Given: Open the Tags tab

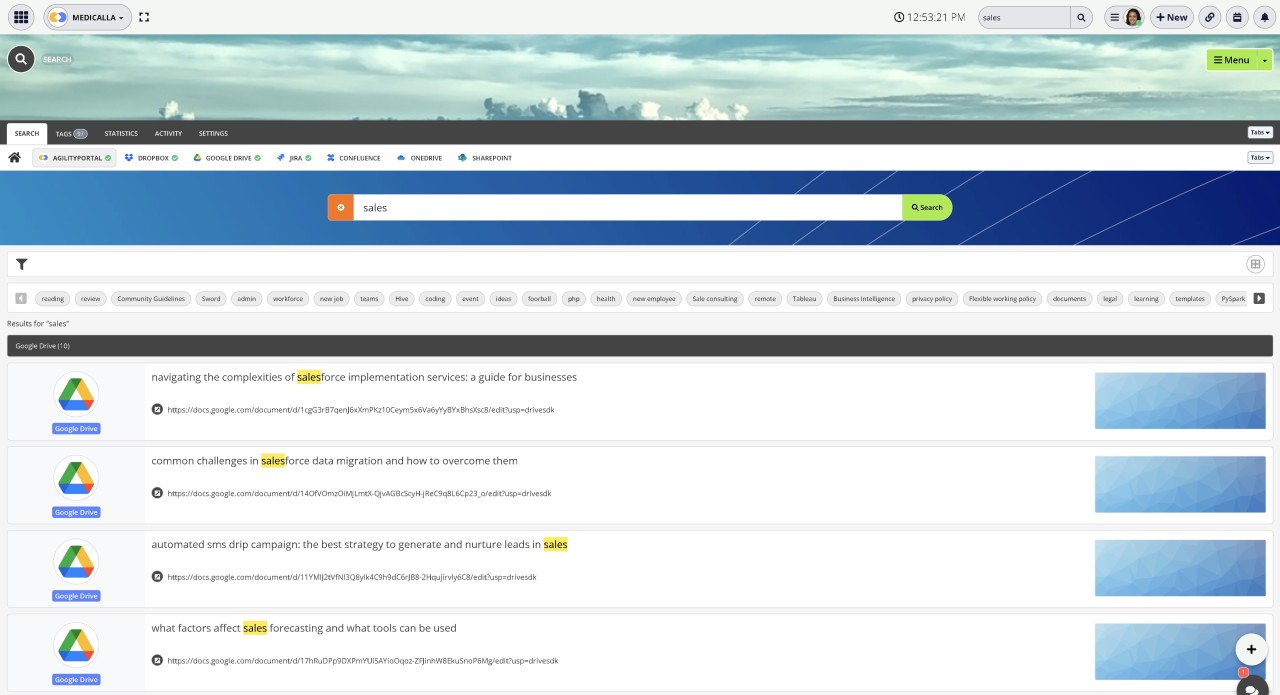Looking at the screenshot, I should (x=69, y=133).
